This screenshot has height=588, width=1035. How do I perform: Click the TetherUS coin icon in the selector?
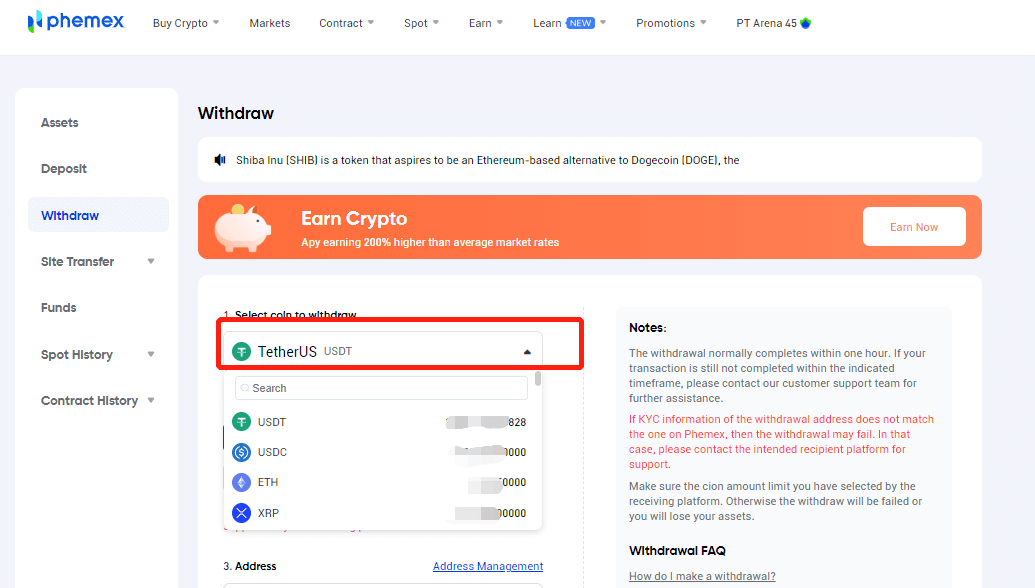tap(241, 351)
